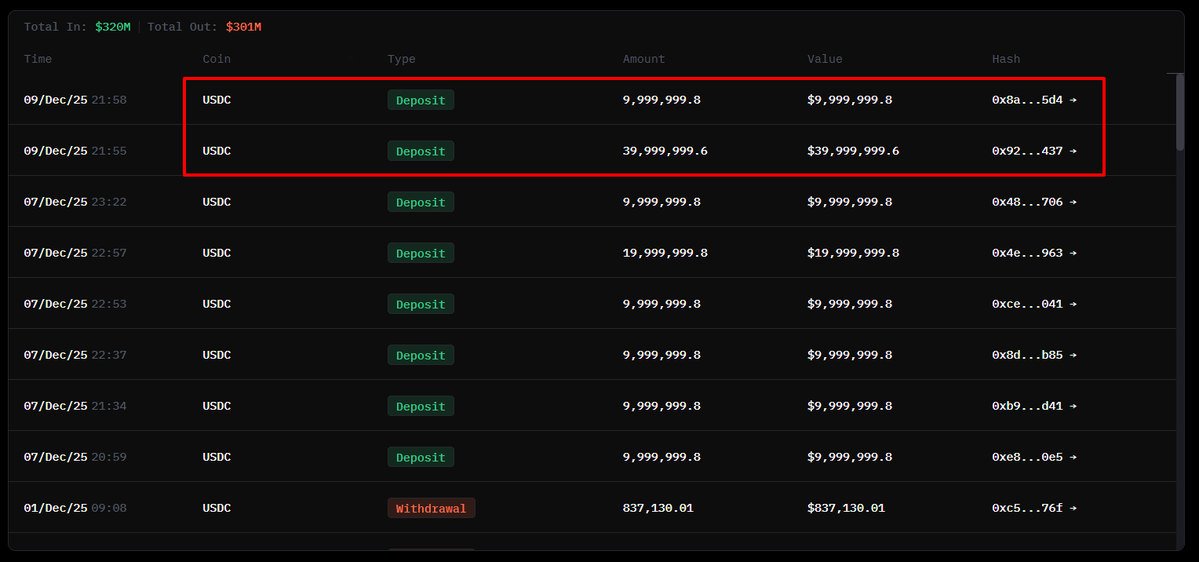Screen dimensions: 1199x562
Task: Click the Total Out $301M value
Action: pyautogui.click(x=244, y=27)
